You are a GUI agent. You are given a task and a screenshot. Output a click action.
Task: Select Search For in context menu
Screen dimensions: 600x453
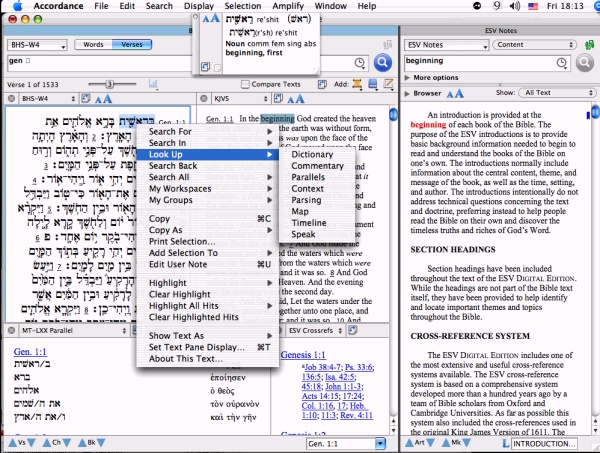207,131
